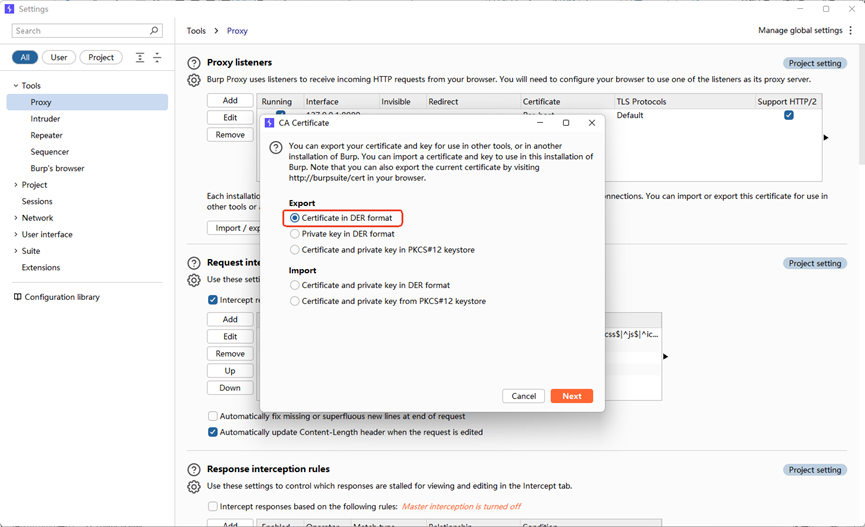Open the Manage global settings kebab menu
The height and width of the screenshot is (527, 865).
pyautogui.click(x=851, y=30)
